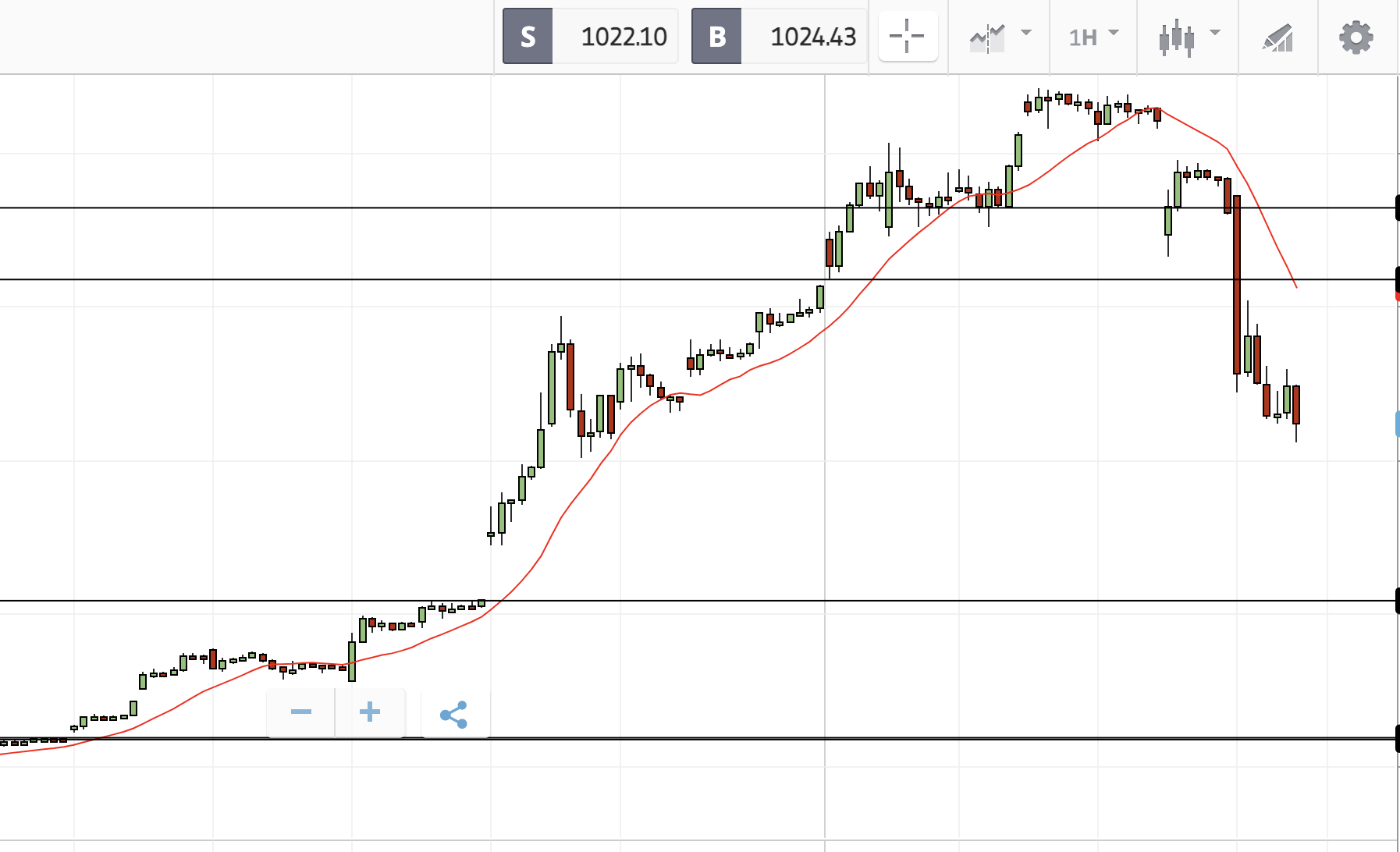
Task: Click the tallest red candlestick
Action: click(x=1237, y=285)
